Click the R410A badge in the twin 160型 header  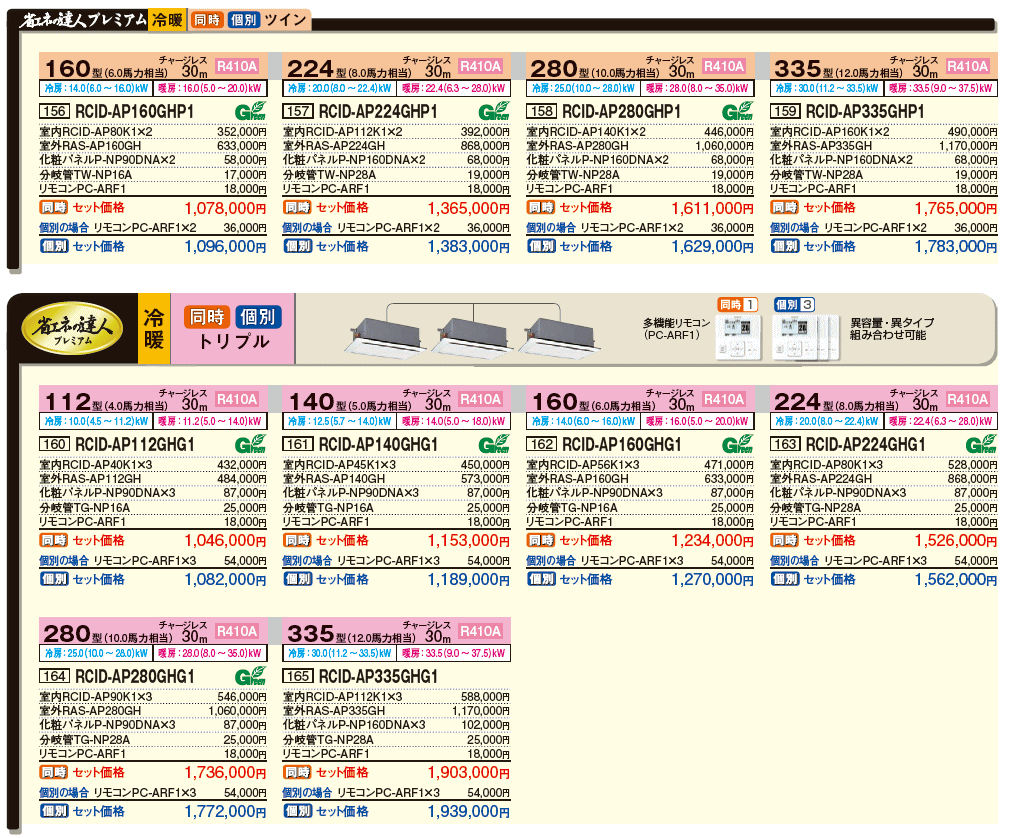point(237,66)
